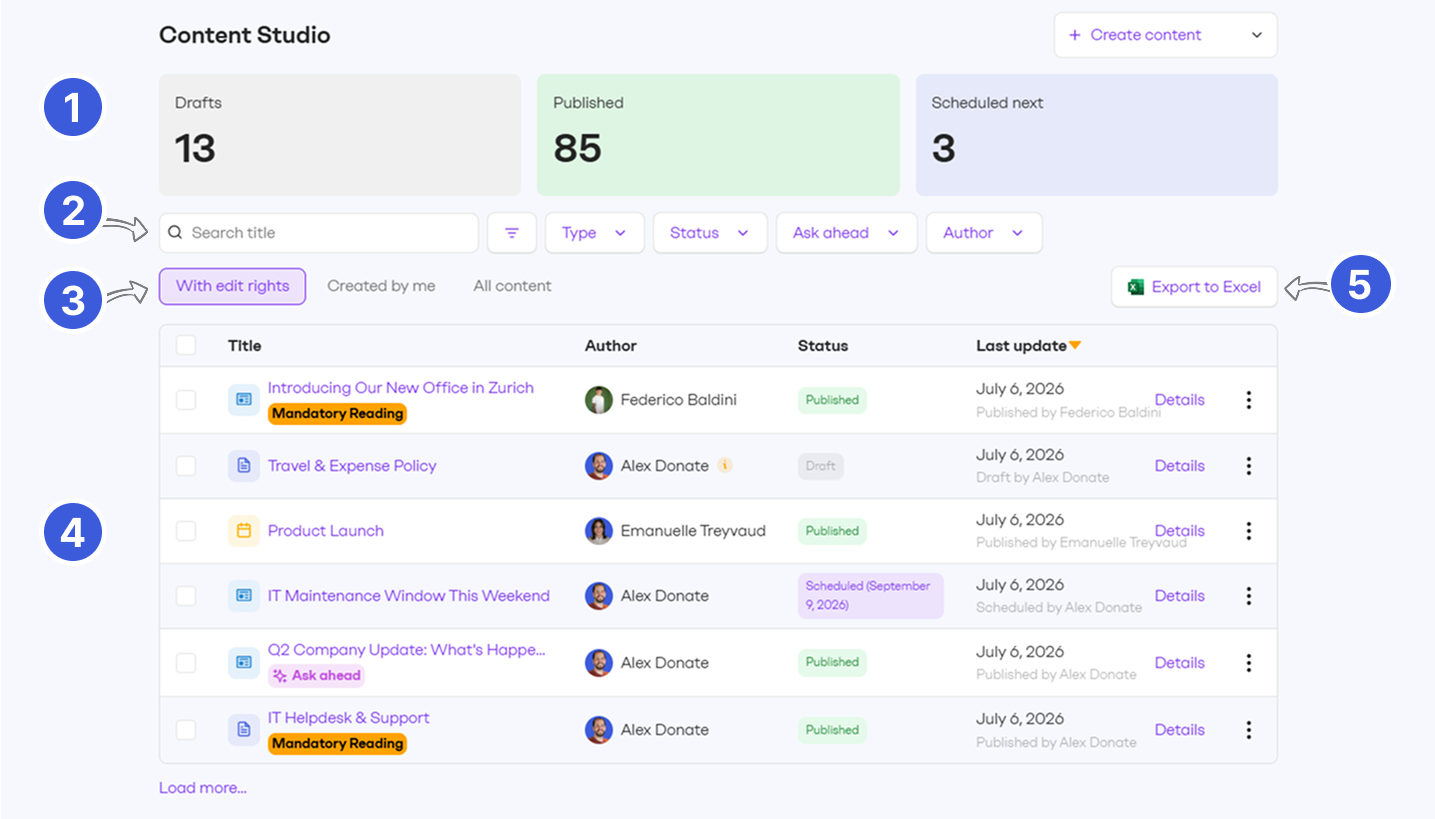This screenshot has height=819, width=1435.
Task: Check the box for IT Maintenance Window This Weekend
Action: [186, 596]
